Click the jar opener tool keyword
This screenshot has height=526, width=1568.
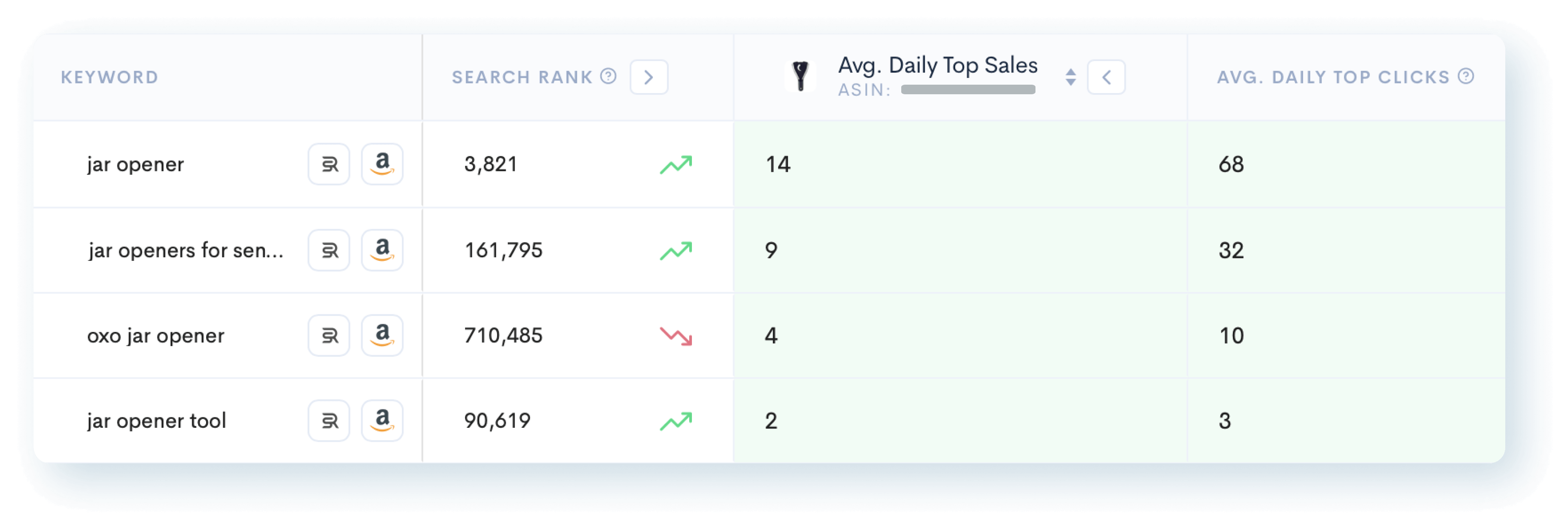[x=157, y=421]
